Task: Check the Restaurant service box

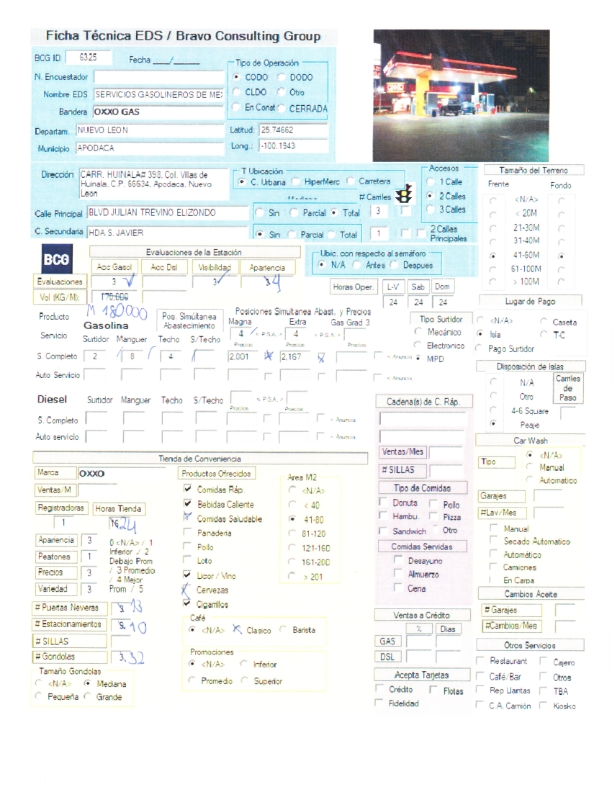Action: [x=480, y=661]
